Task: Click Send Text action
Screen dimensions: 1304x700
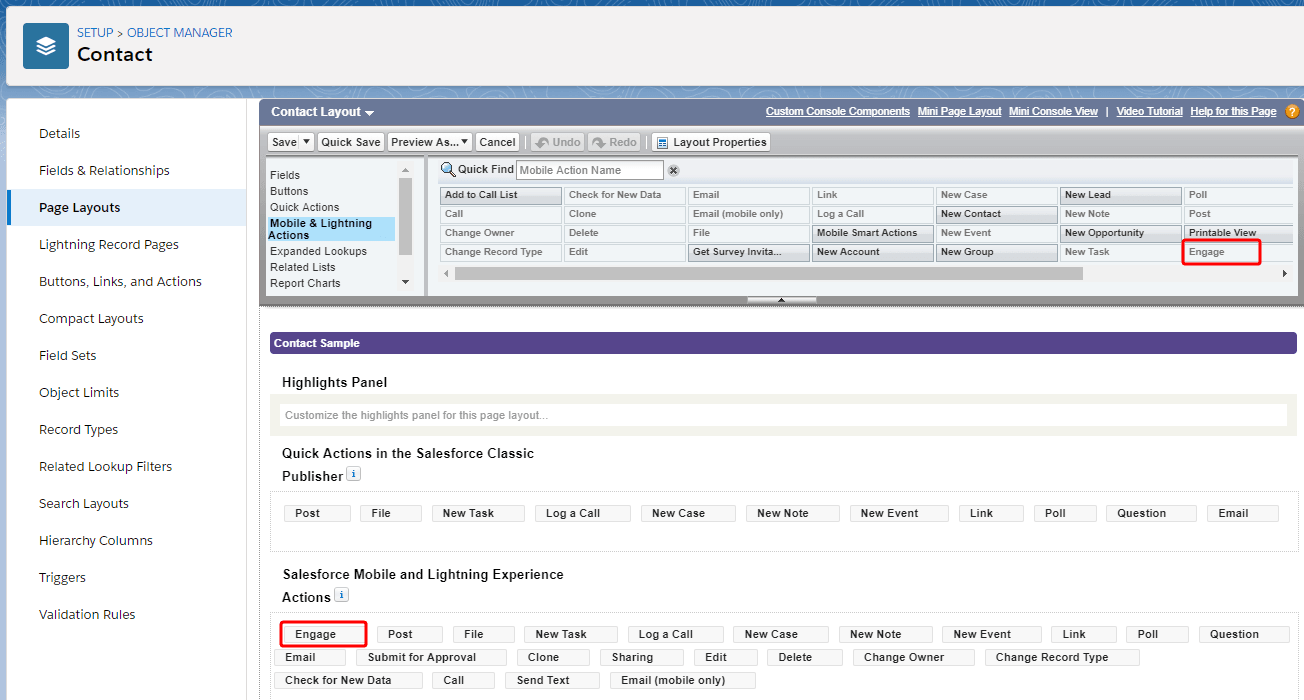Action: [551, 680]
